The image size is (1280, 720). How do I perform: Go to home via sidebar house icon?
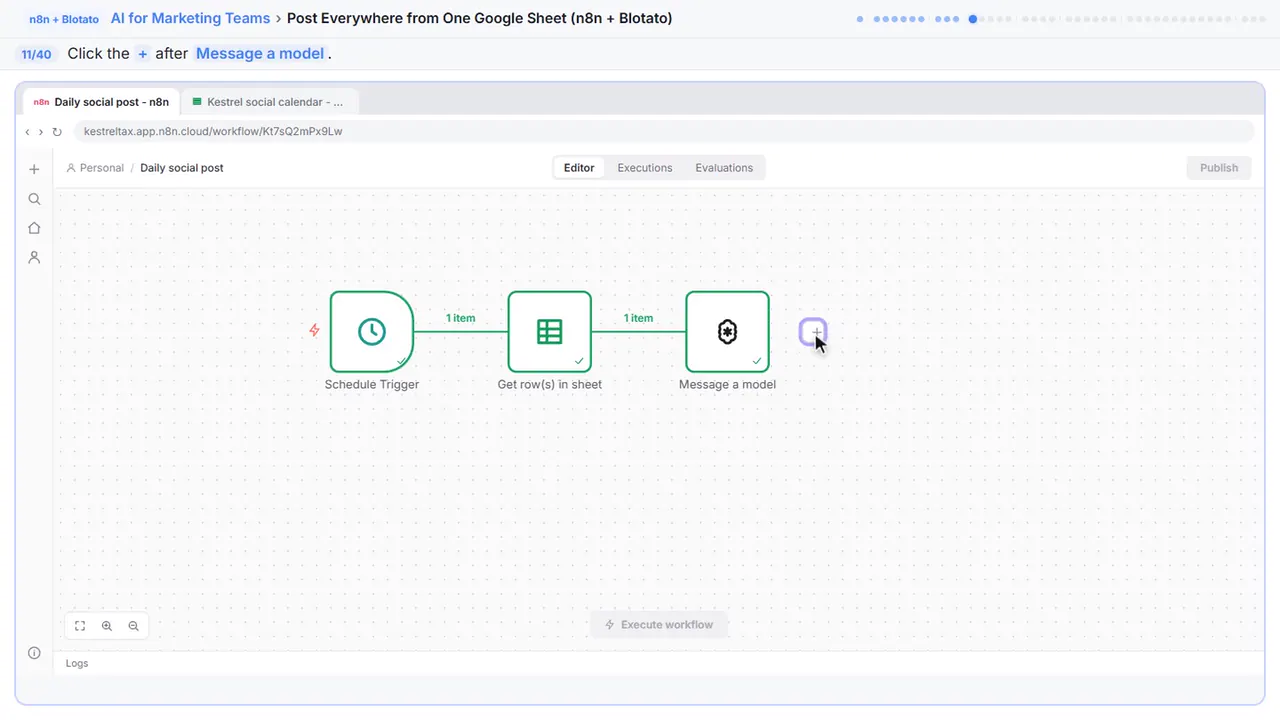[34, 228]
